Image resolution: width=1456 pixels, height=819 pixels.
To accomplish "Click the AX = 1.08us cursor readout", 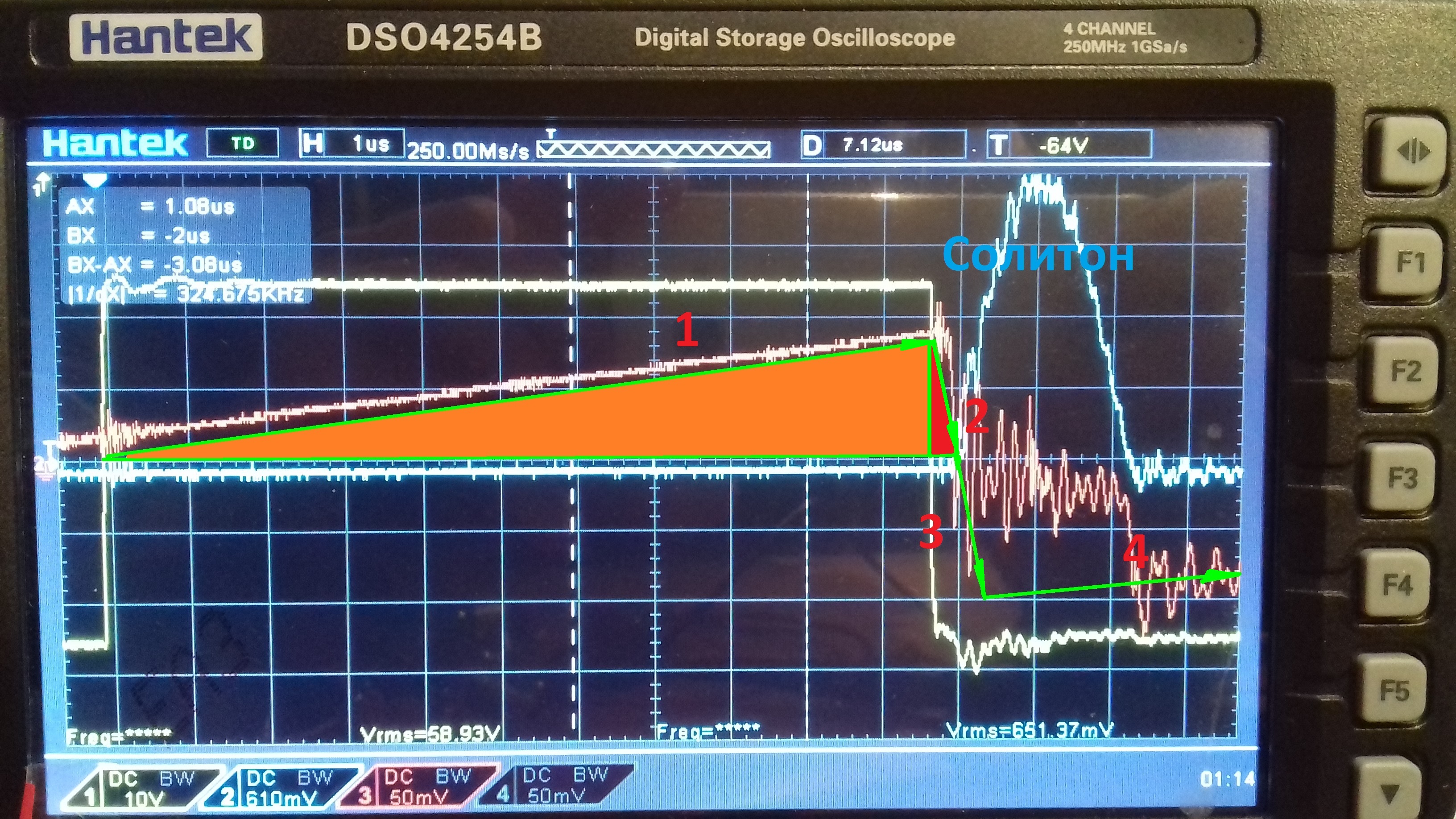I will 150,207.
